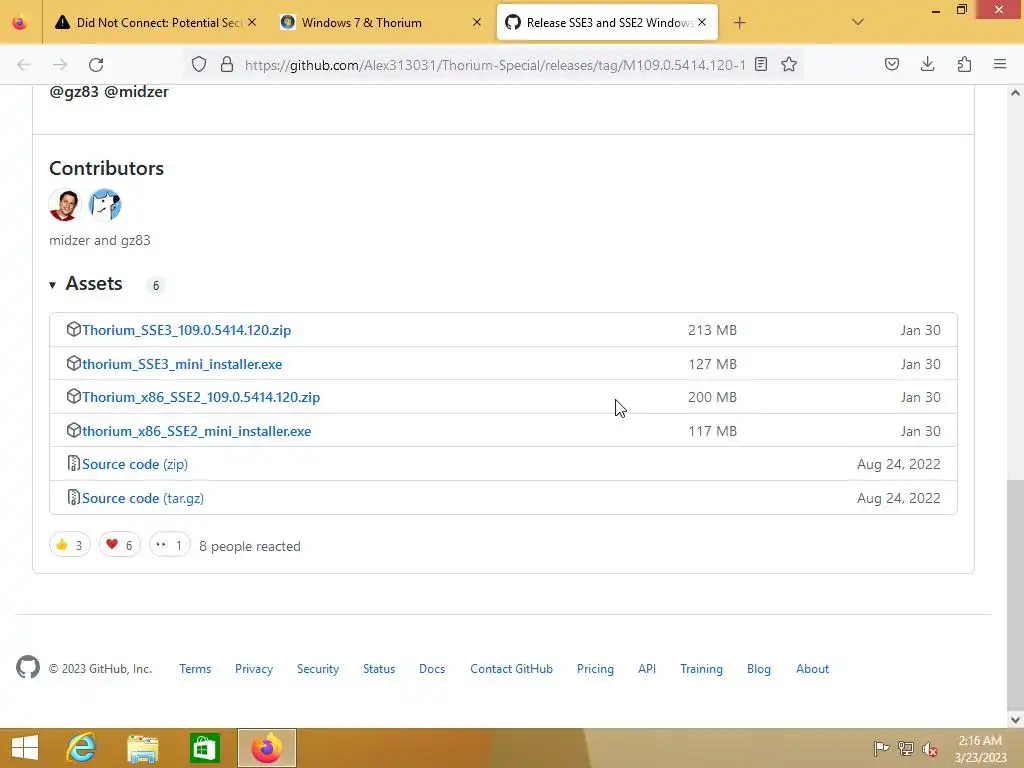Viewport: 1024px width, 768px height.
Task: Click the GitHub address bar URL
Action: pyautogui.click(x=495, y=65)
